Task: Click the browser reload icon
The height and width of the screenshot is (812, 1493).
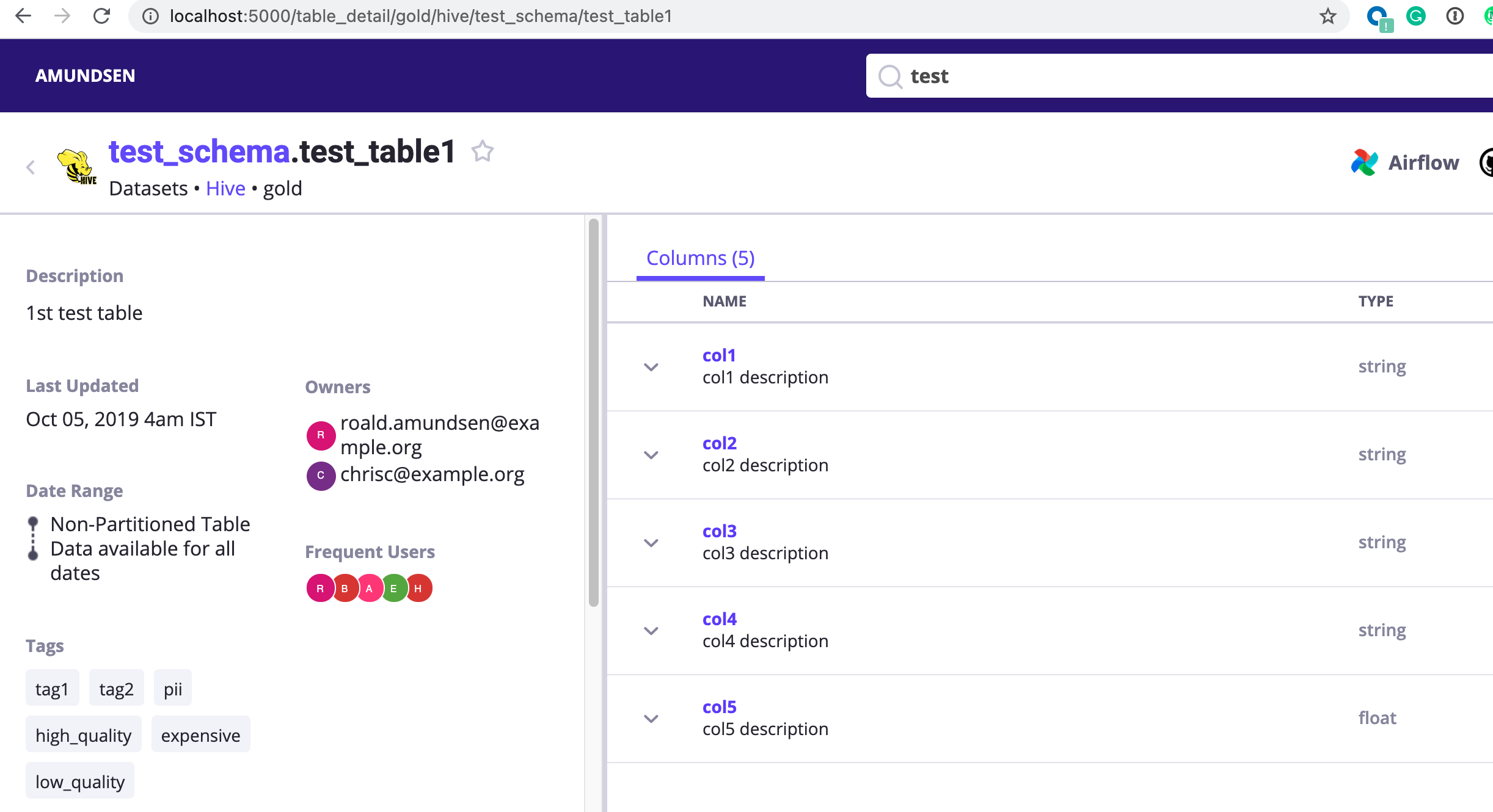Action: (102, 16)
